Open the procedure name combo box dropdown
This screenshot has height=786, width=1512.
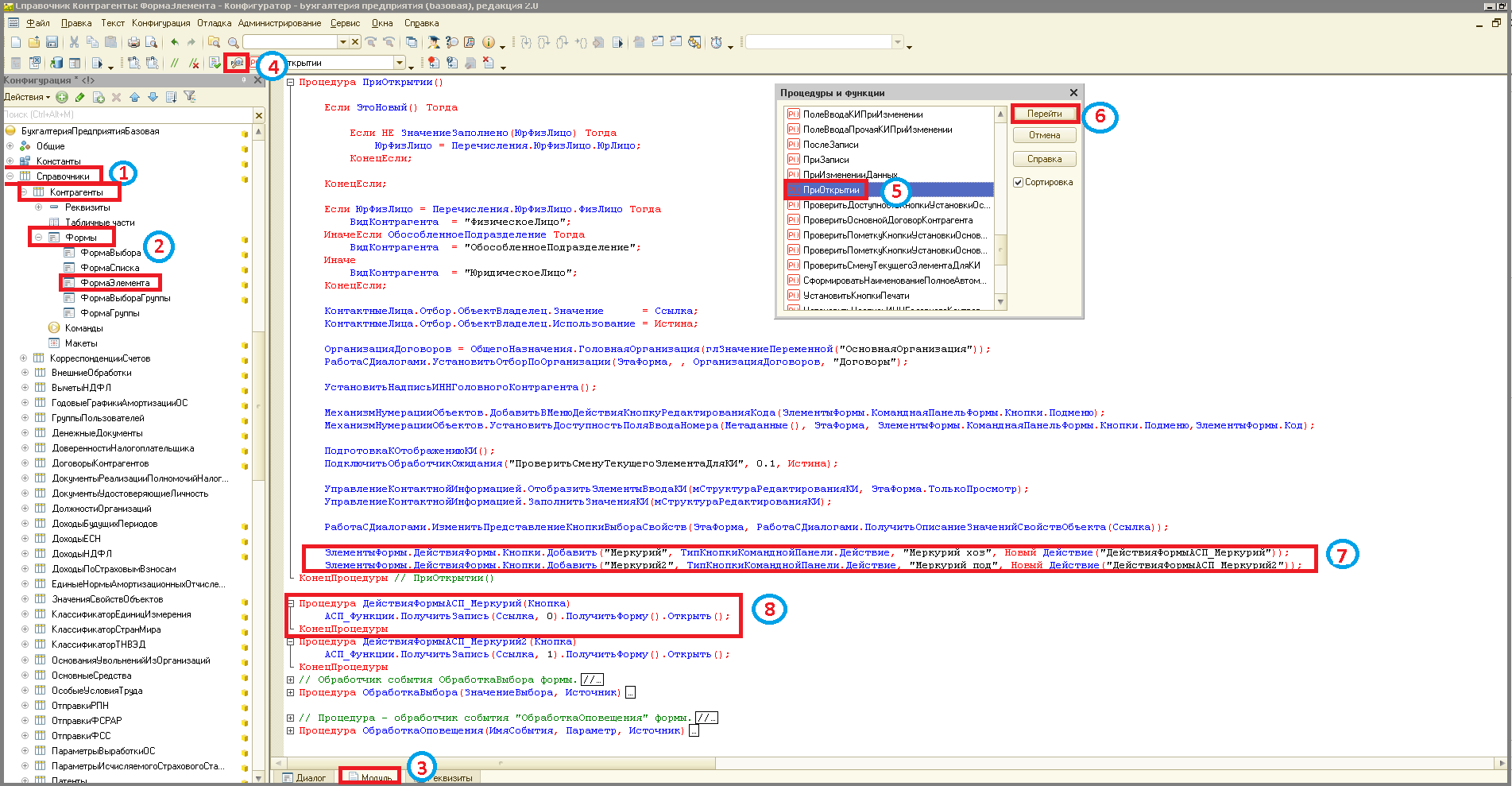[x=399, y=63]
